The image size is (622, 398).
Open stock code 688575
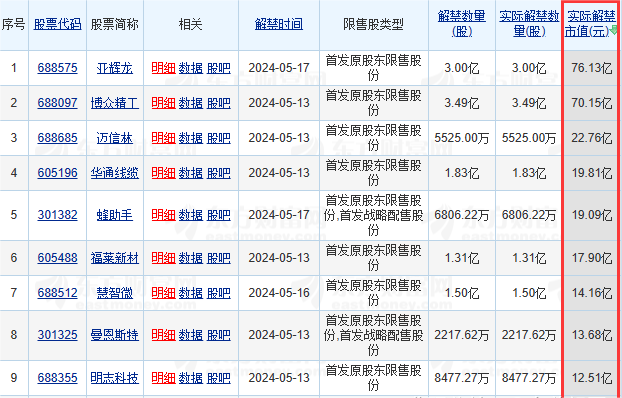tap(58, 68)
